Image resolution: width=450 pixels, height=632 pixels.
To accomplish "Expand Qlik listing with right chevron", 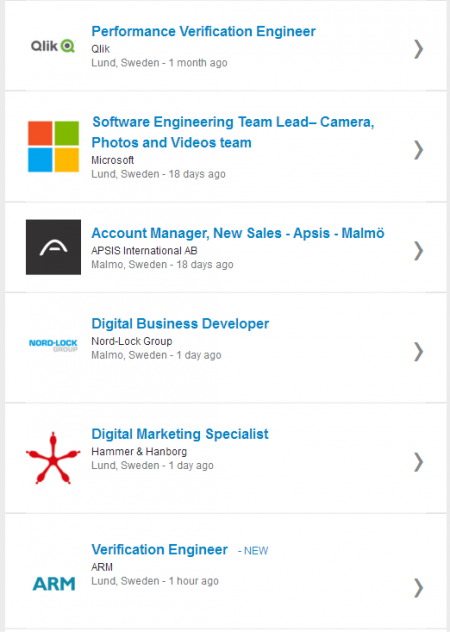I will (419, 49).
